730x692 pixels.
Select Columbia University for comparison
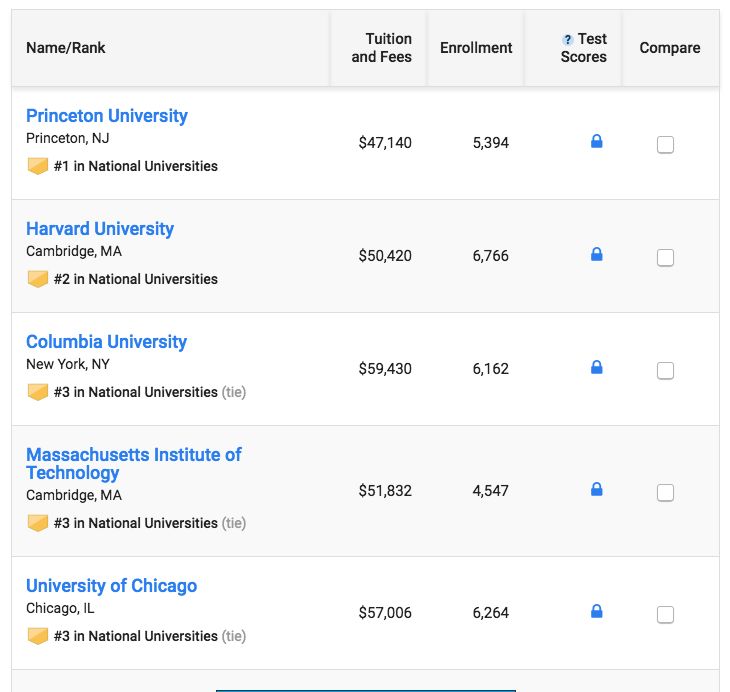coord(665,371)
